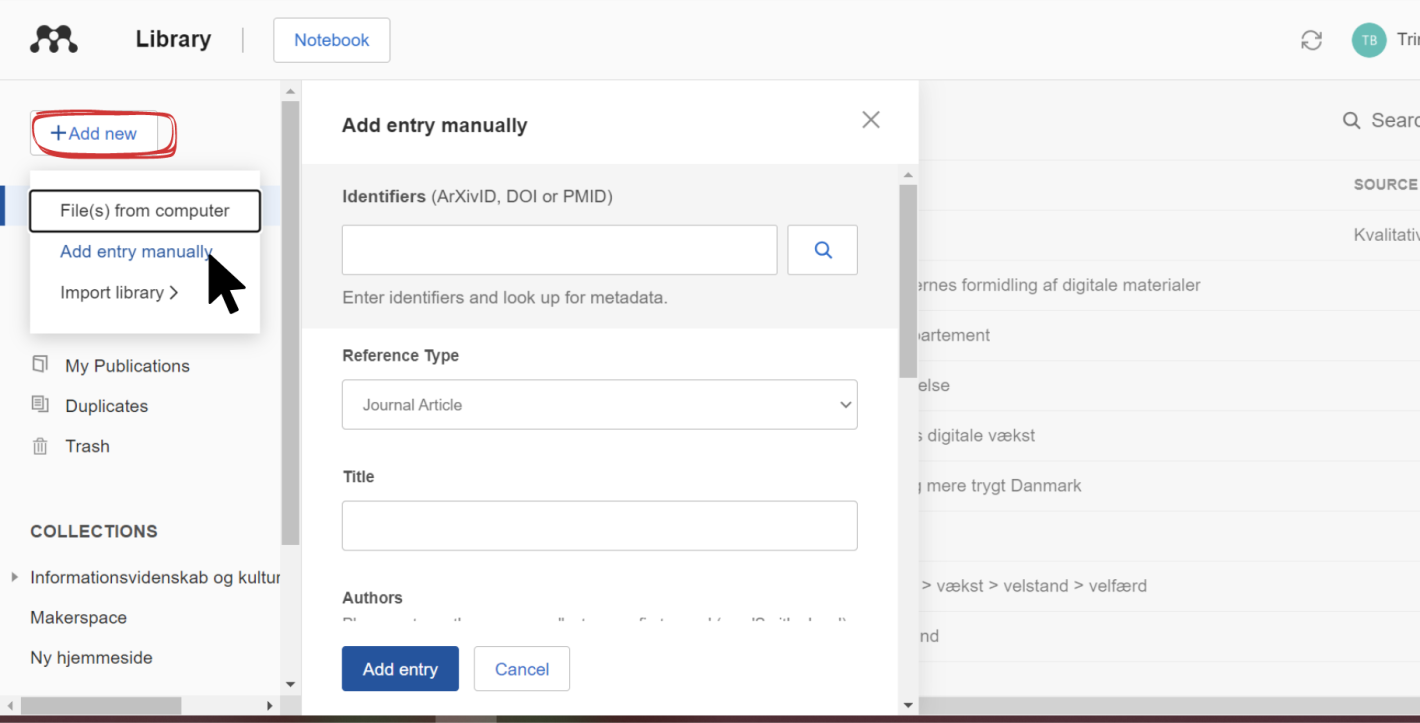Choose File(s) from computer
This screenshot has height=723, width=1420.
(x=145, y=211)
